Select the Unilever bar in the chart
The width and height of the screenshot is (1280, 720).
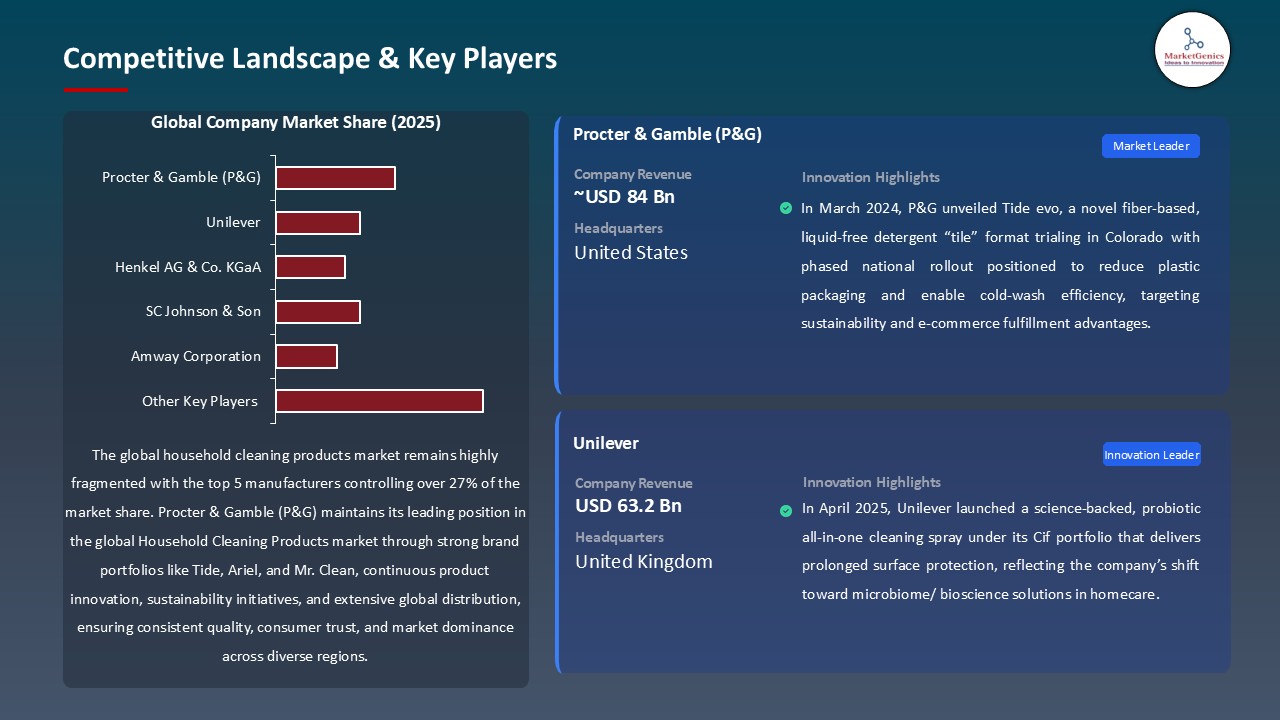tap(318, 222)
